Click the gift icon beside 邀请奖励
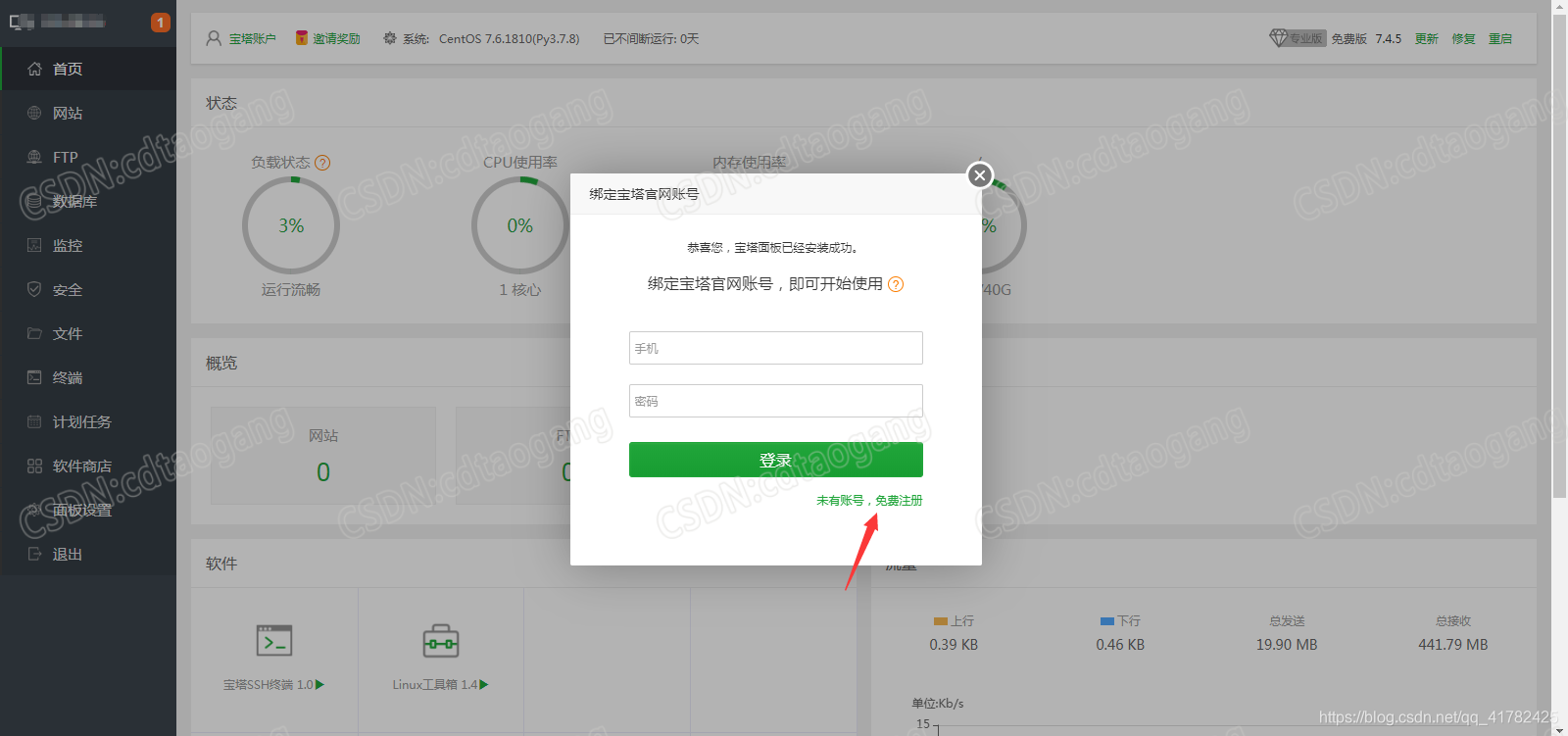Screen dimensions: 1568x736 [x=302, y=38]
